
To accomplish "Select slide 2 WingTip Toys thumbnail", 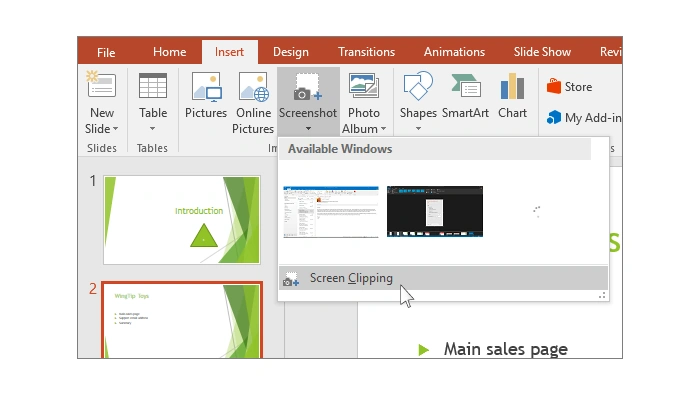I will click(182, 320).
